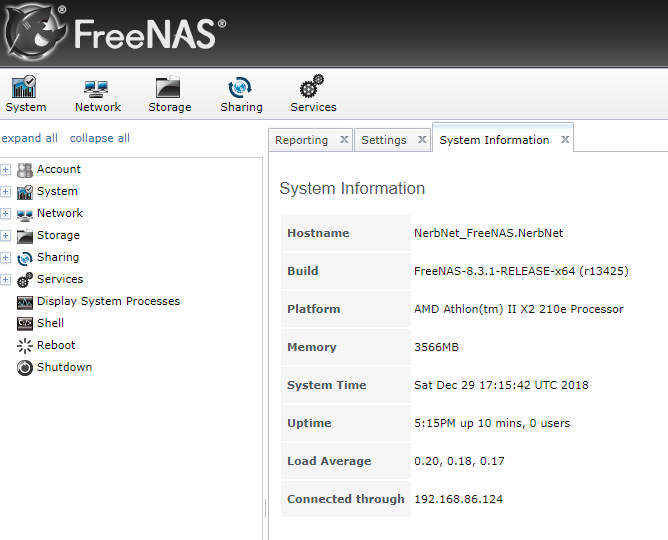Viewport: 668px width, 540px height.
Task: Close the System Information tab
Action: pyautogui.click(x=565, y=140)
